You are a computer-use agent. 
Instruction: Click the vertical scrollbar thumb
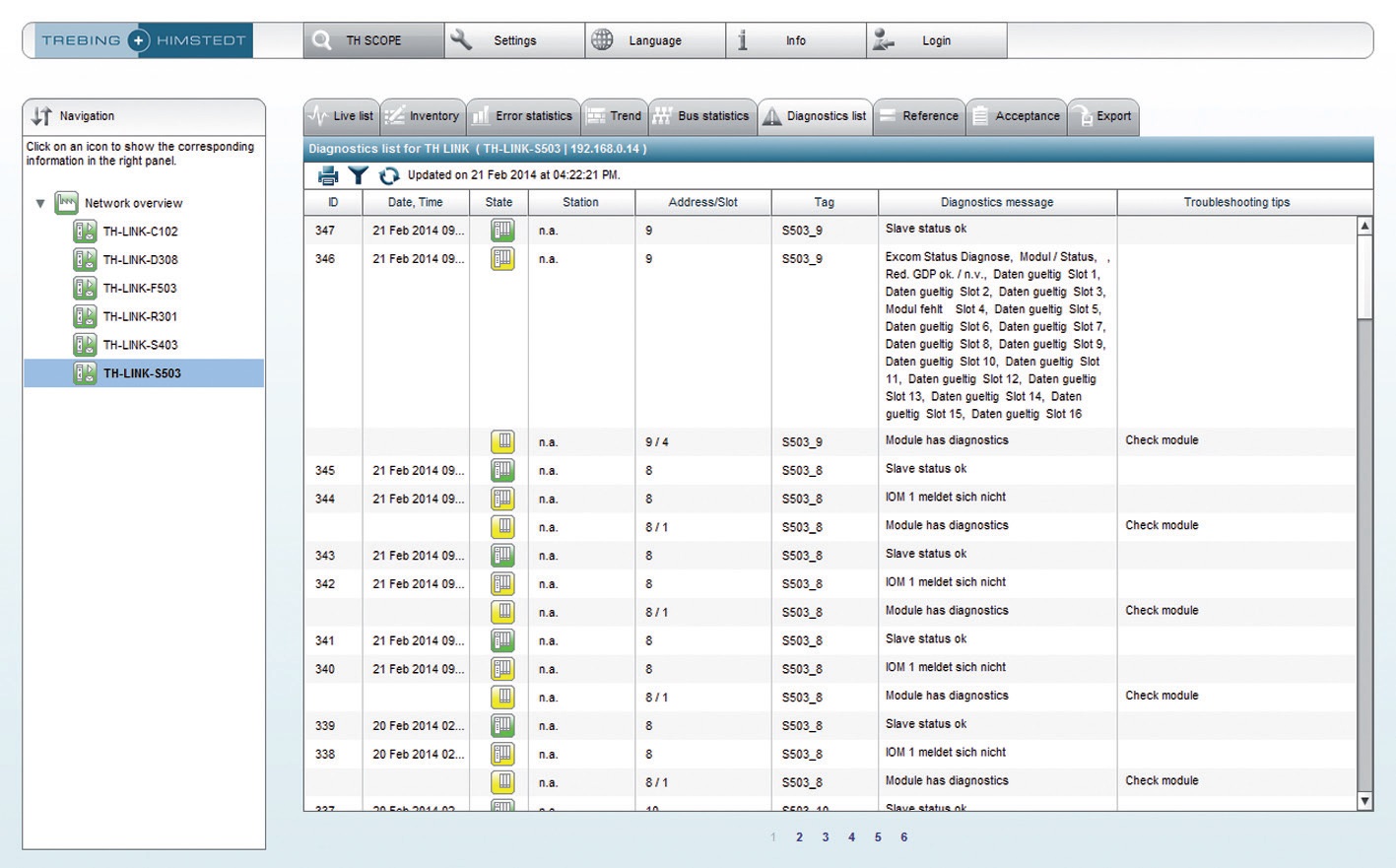click(1365, 277)
